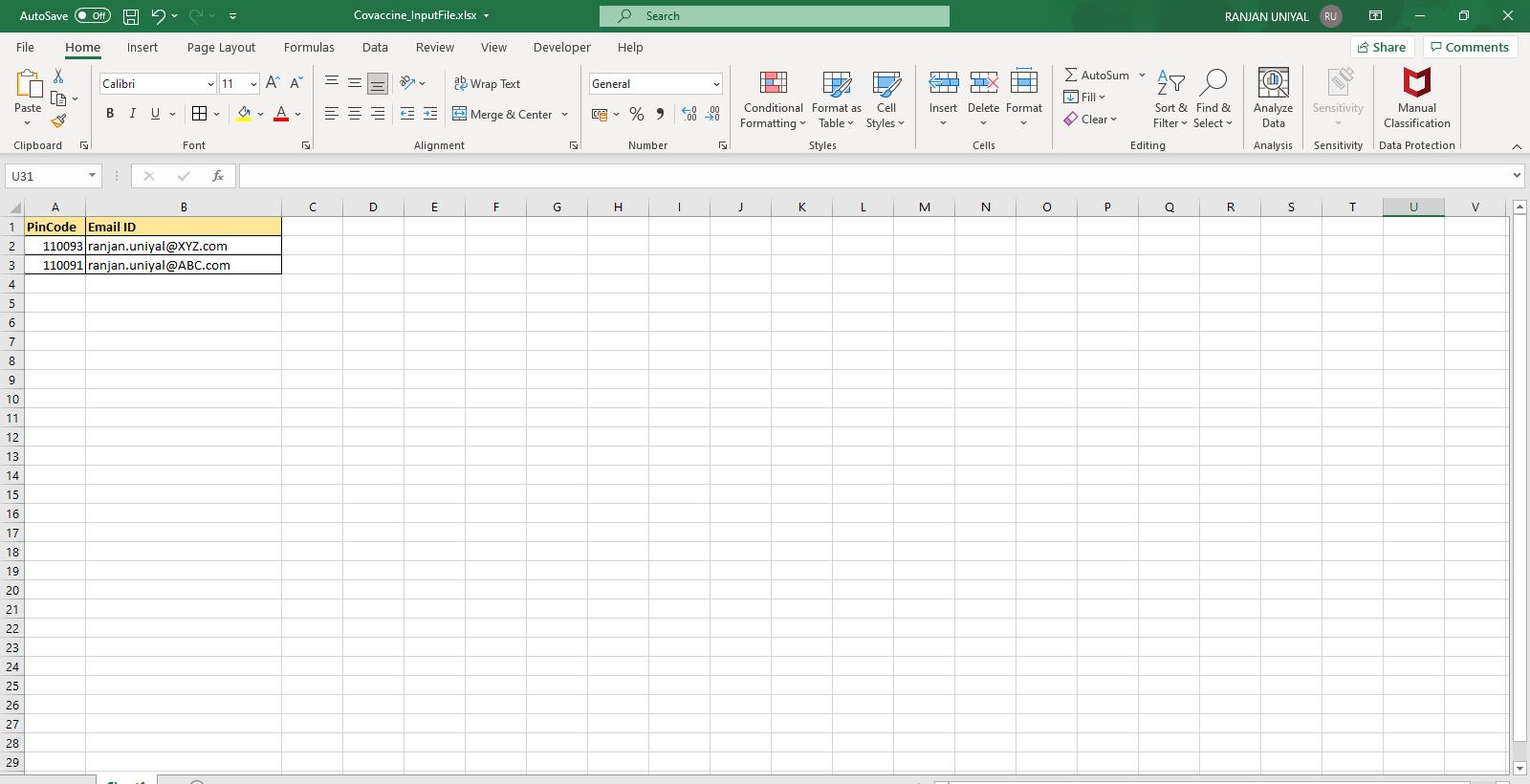Click the Percent Style icon
This screenshot has height=784, width=1530.
(637, 114)
